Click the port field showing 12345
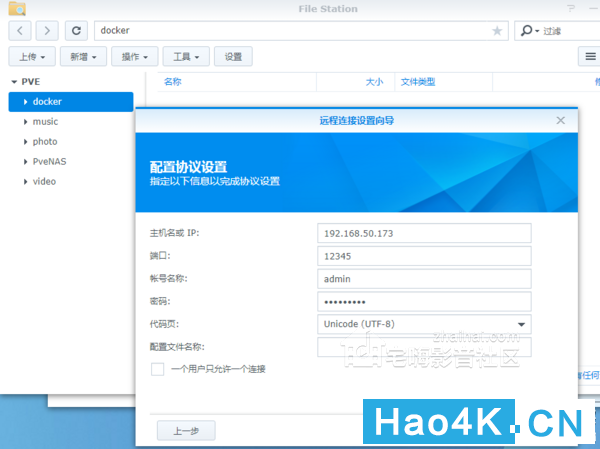600x449 pixels. tap(424, 256)
